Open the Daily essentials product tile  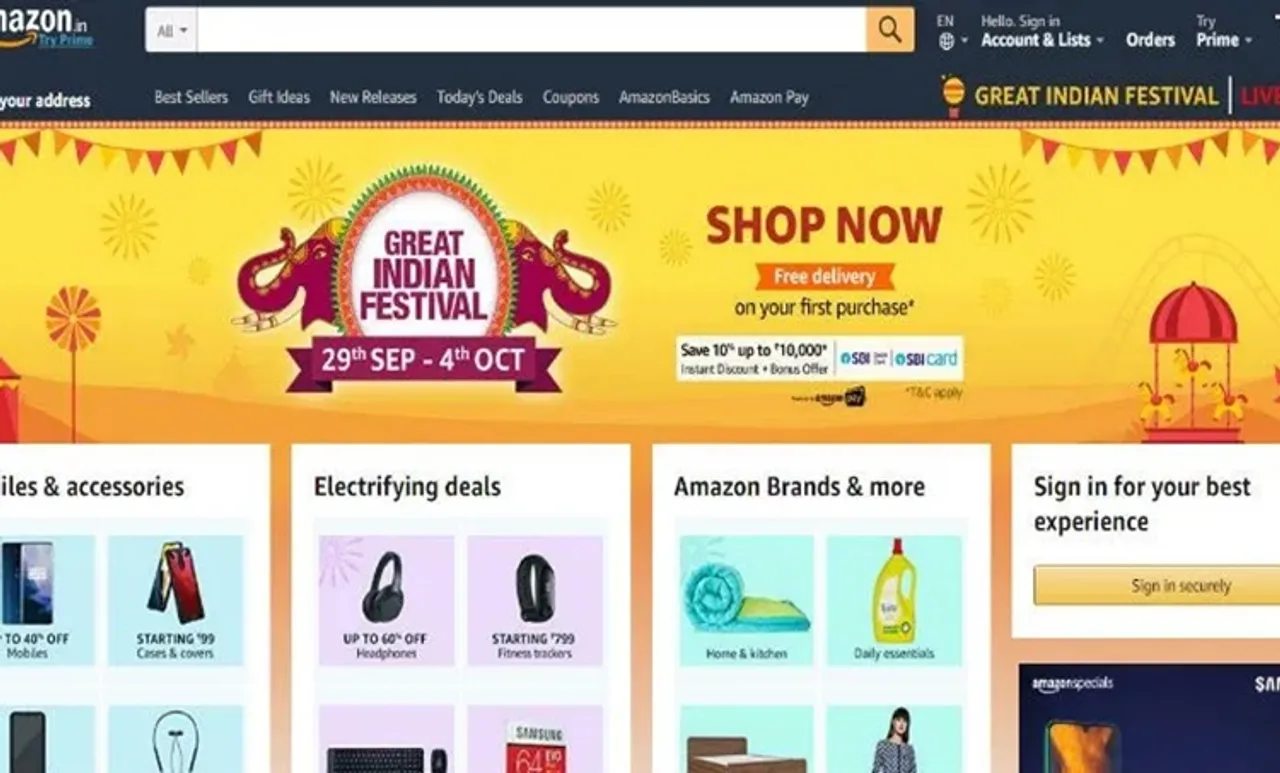894,600
